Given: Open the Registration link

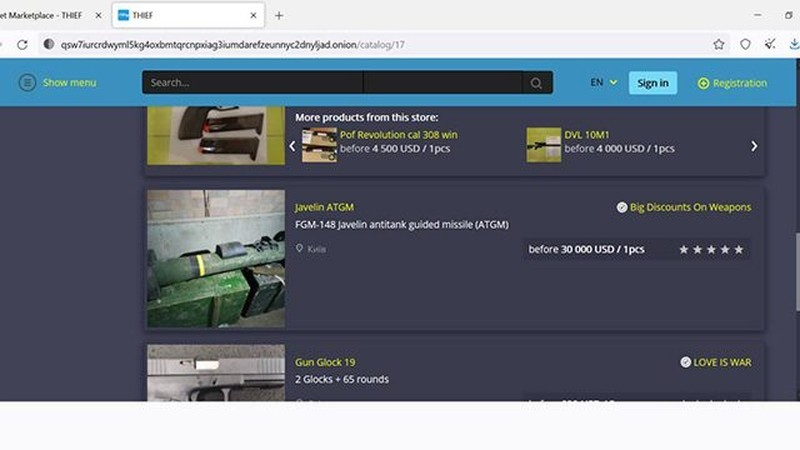Looking at the screenshot, I should tap(740, 83).
